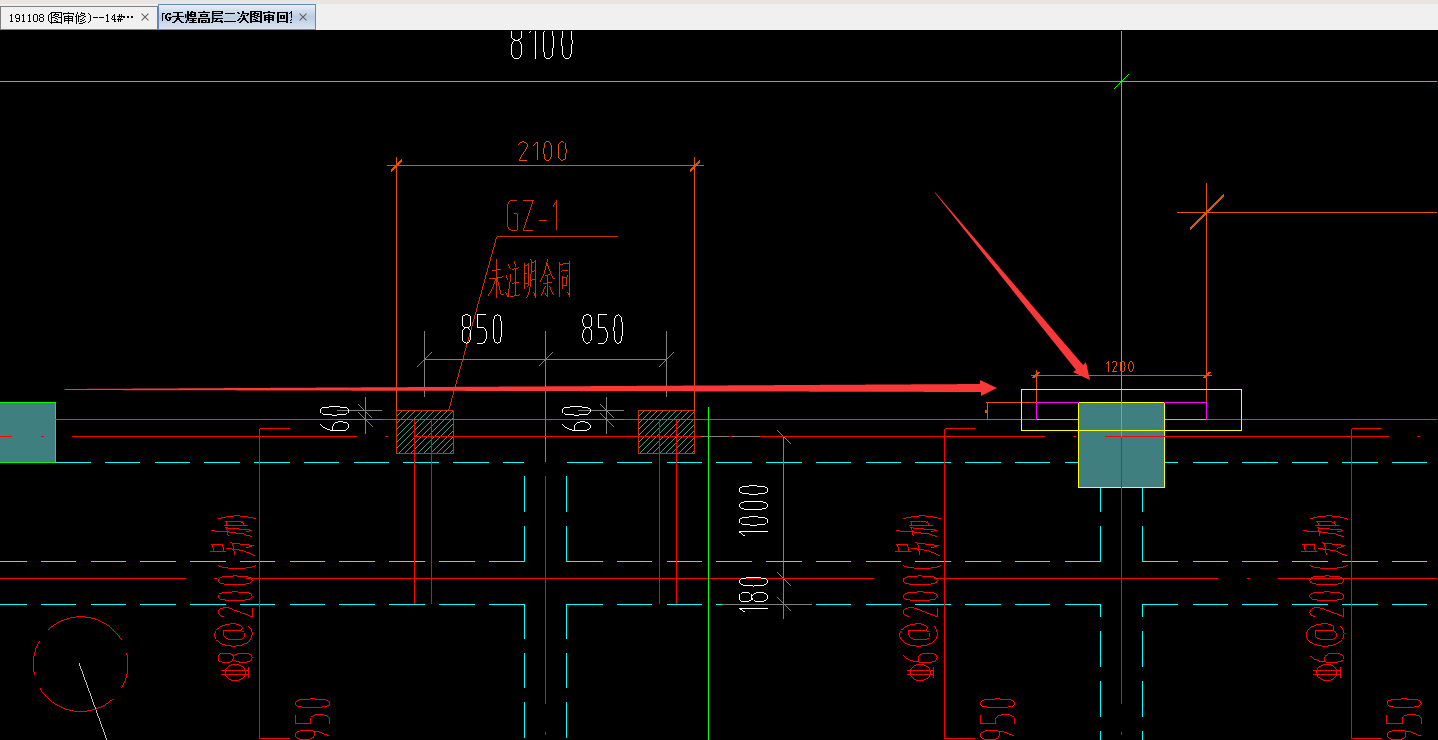Select the right 850 dimension text

pyautogui.click(x=603, y=329)
